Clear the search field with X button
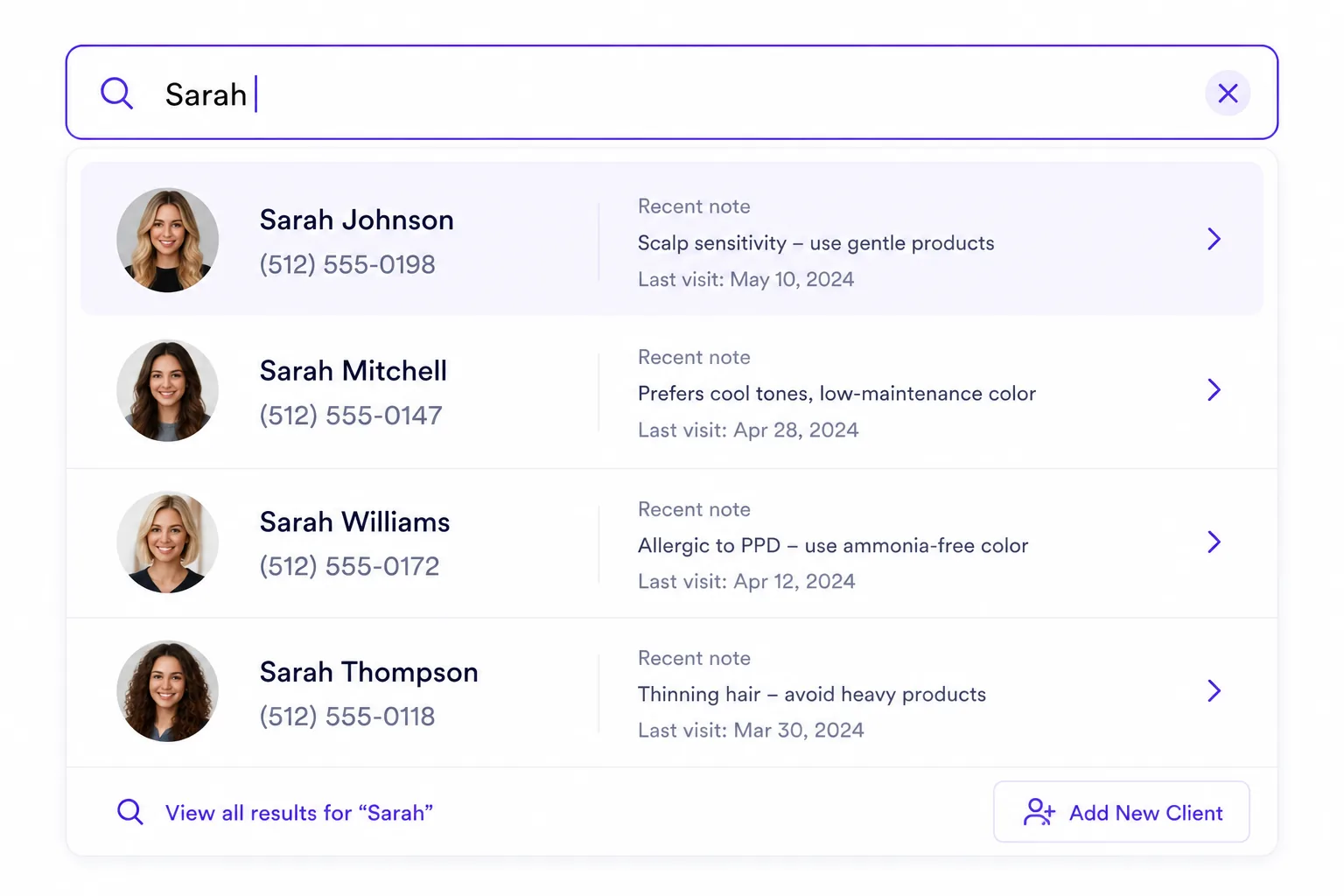 click(x=1228, y=93)
